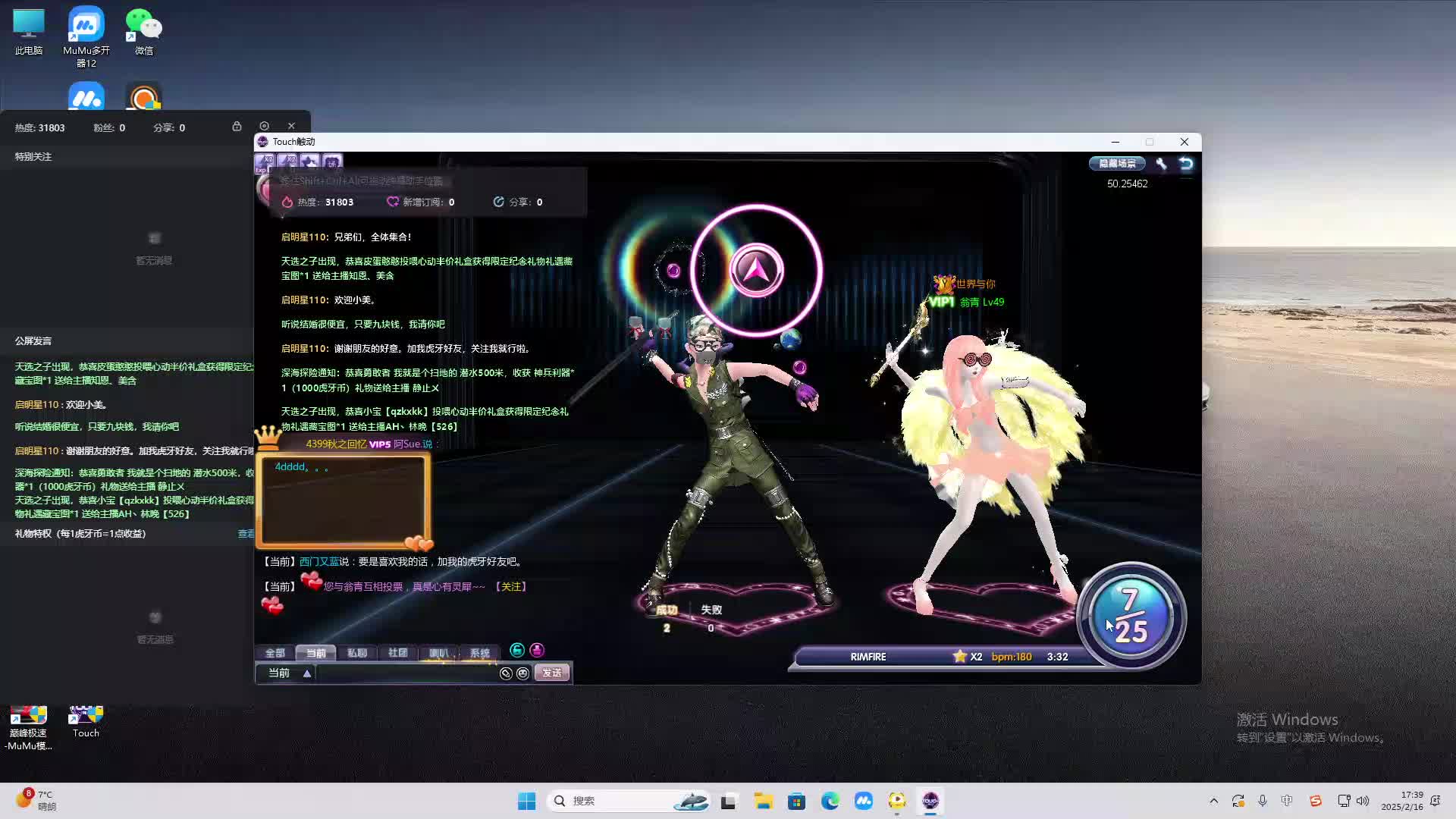The width and height of the screenshot is (1456, 819).
Task: Open the MuMu player taskbar icon
Action: 863,801
